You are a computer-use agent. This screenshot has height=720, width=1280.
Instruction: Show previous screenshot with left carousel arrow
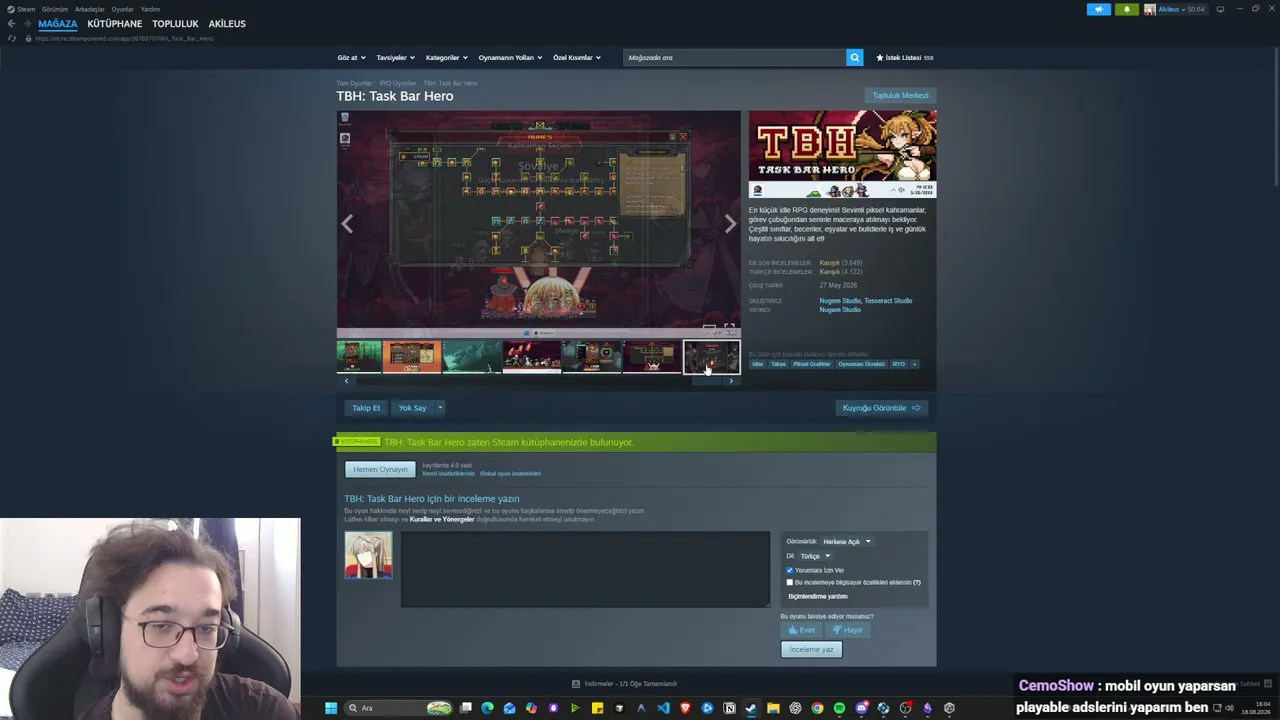(347, 224)
